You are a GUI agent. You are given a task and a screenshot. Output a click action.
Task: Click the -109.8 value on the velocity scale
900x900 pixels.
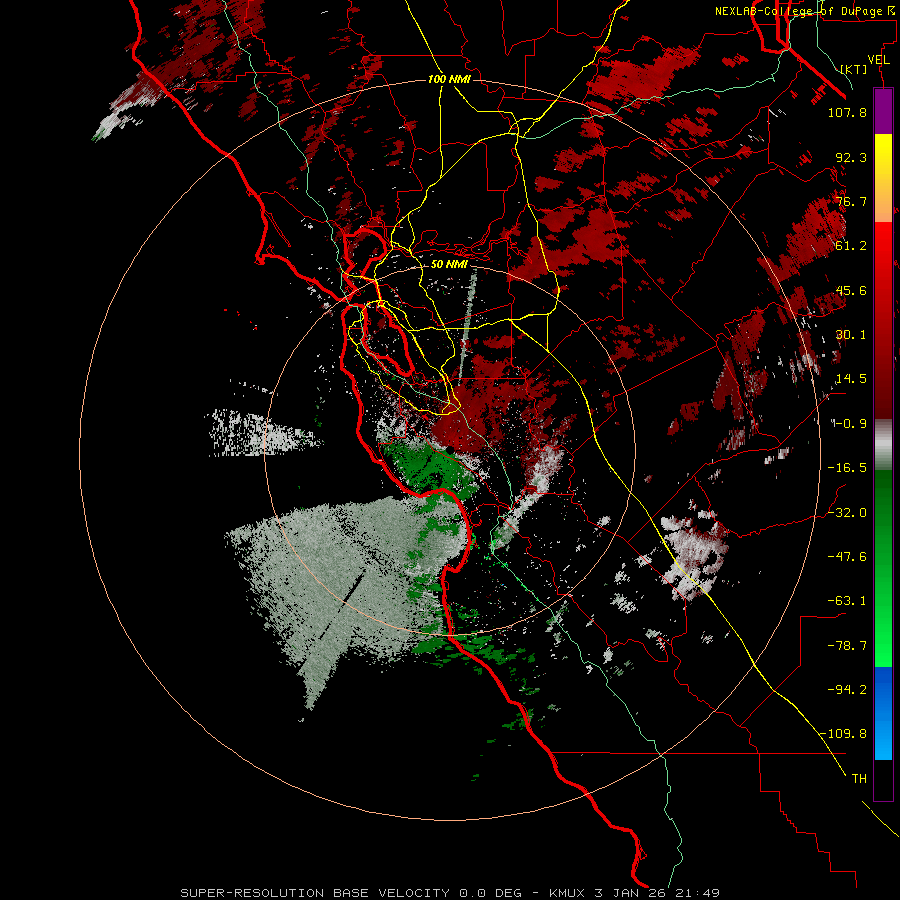843,734
